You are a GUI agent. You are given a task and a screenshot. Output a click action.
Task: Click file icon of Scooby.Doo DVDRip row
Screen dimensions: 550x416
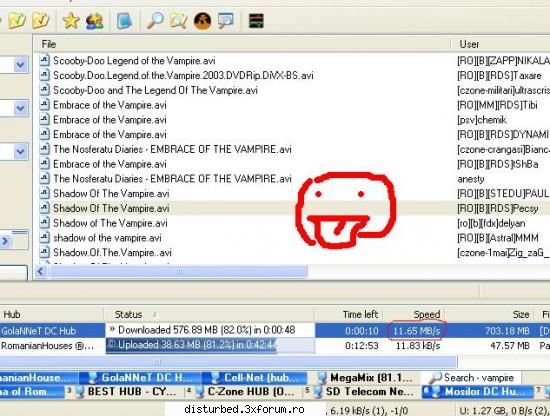point(45,75)
